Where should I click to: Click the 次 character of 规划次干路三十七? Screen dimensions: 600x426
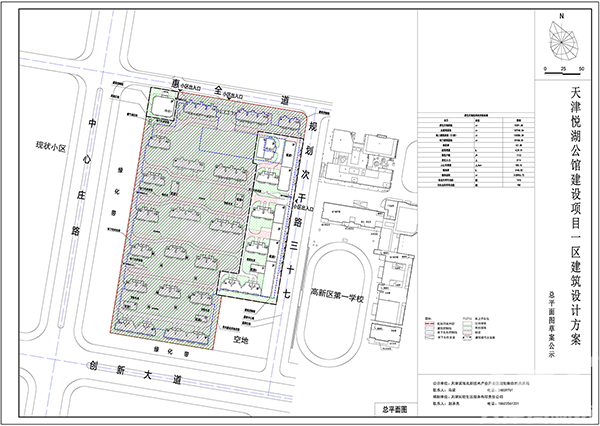[x=305, y=174]
